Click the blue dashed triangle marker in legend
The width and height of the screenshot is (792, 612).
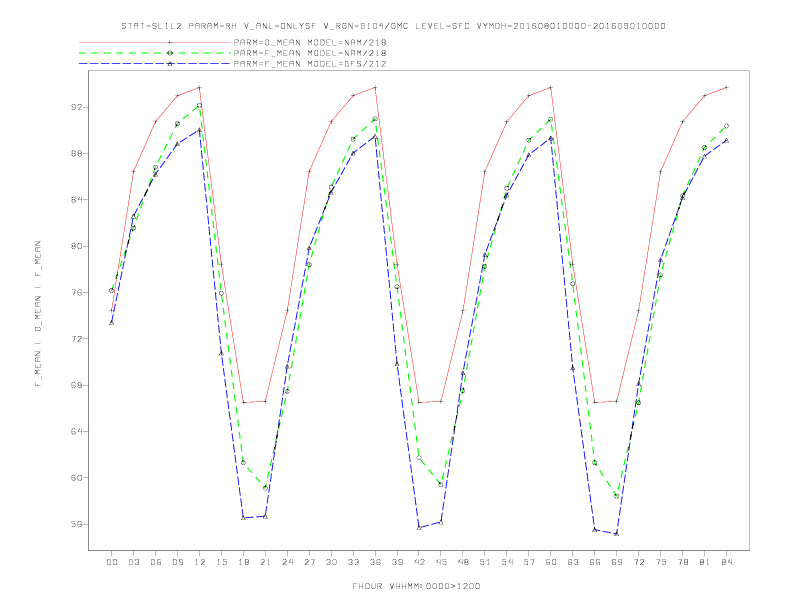170,64
